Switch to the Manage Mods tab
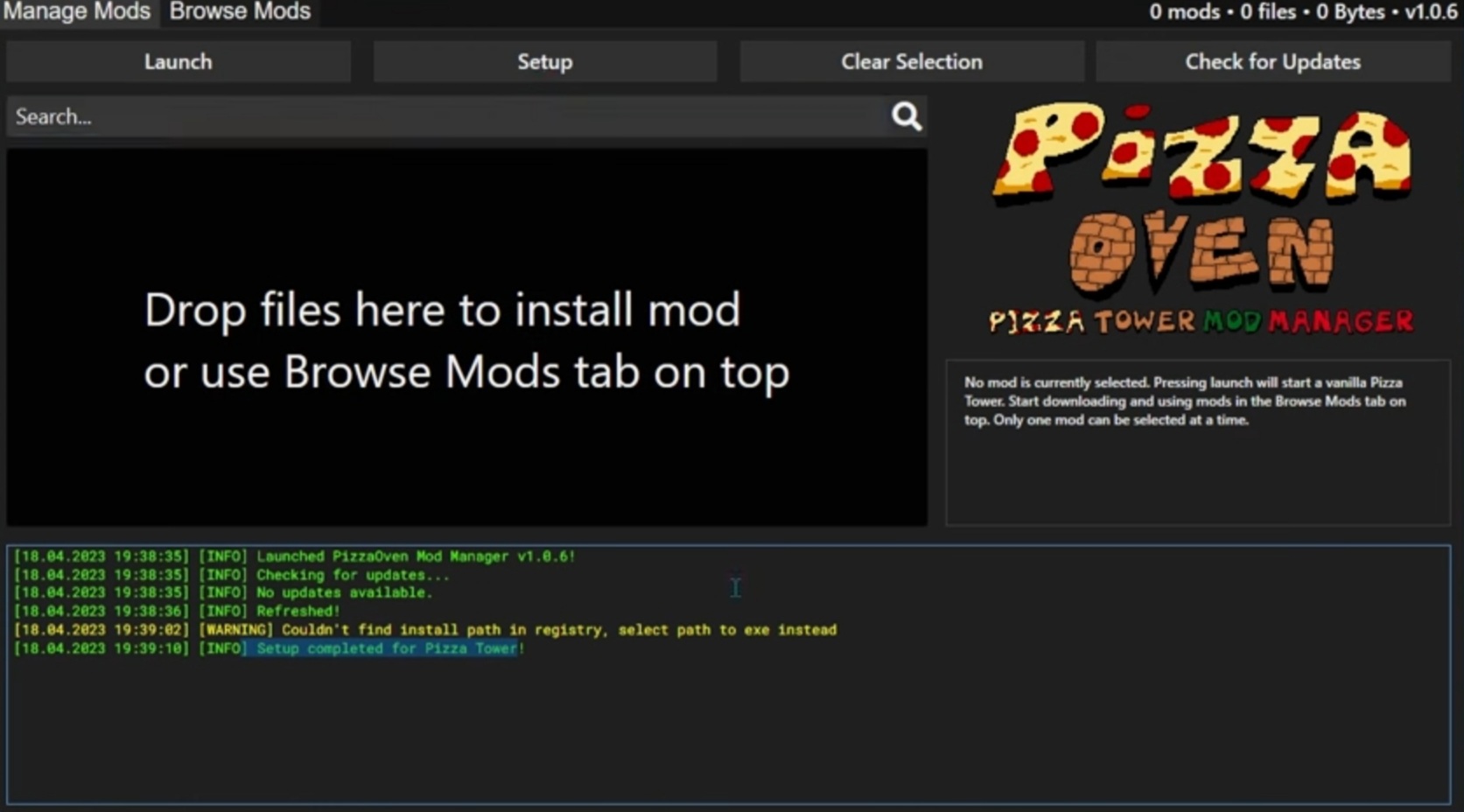 click(x=77, y=12)
